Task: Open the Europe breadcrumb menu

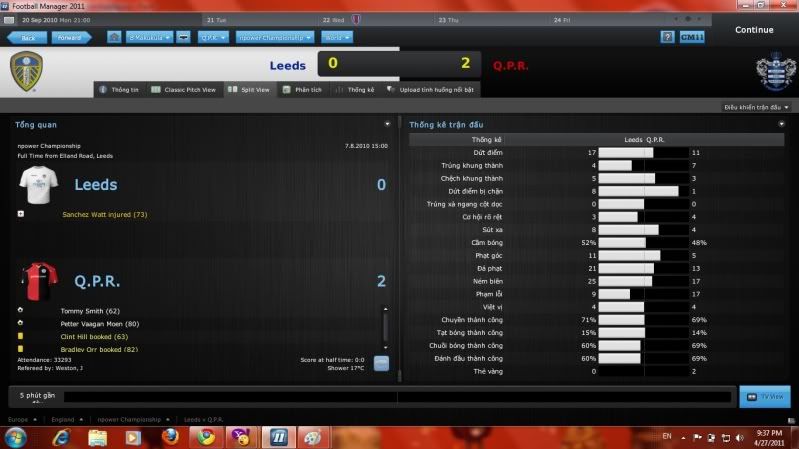Action: pos(22,419)
